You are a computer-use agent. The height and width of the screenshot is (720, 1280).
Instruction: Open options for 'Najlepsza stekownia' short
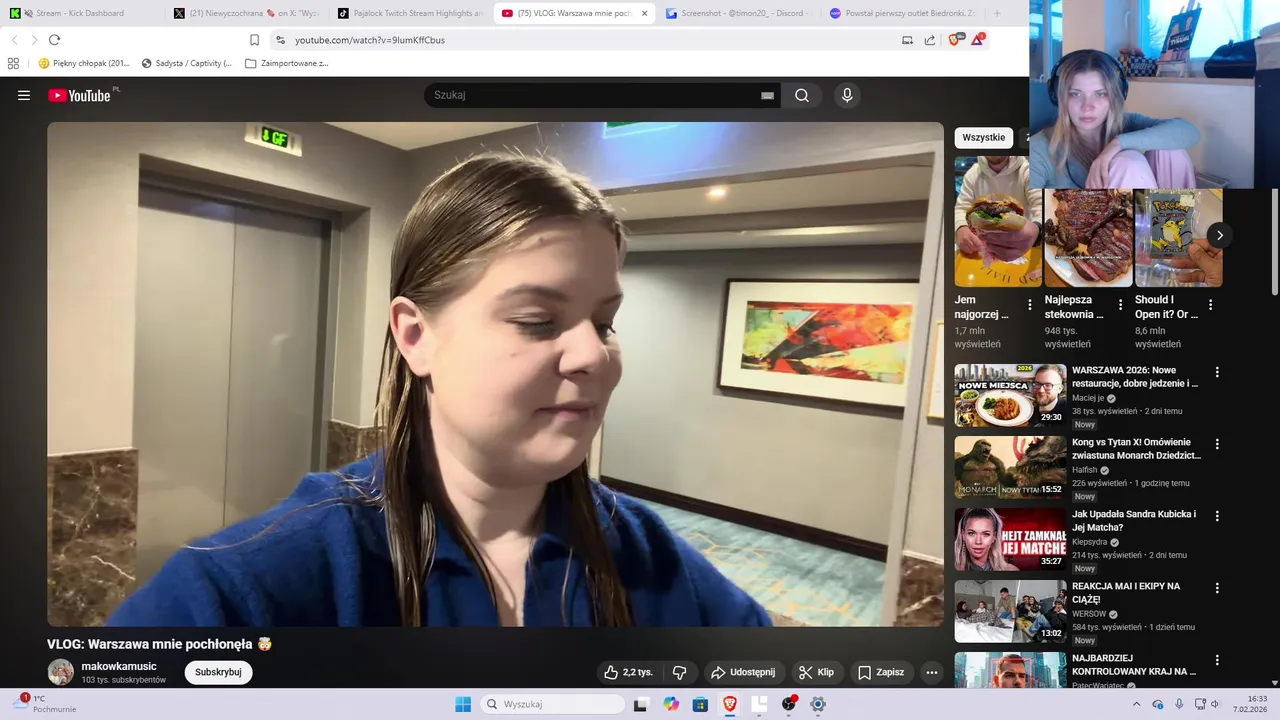1120,305
